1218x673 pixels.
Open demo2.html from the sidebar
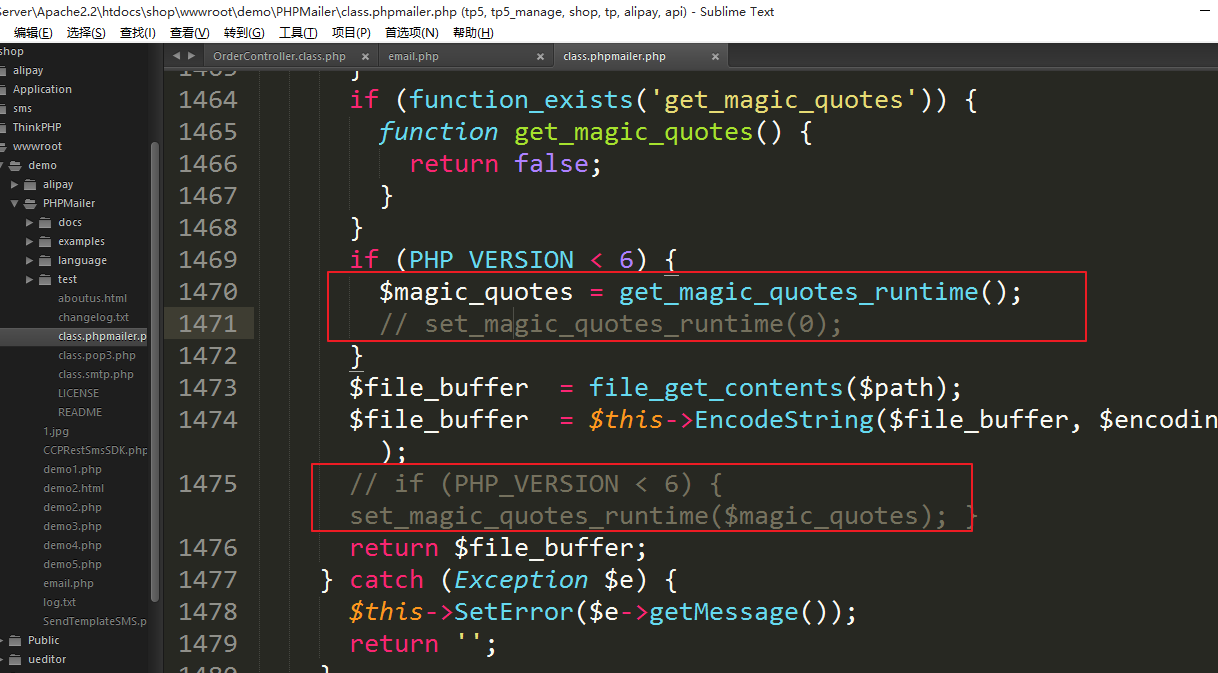tap(73, 488)
